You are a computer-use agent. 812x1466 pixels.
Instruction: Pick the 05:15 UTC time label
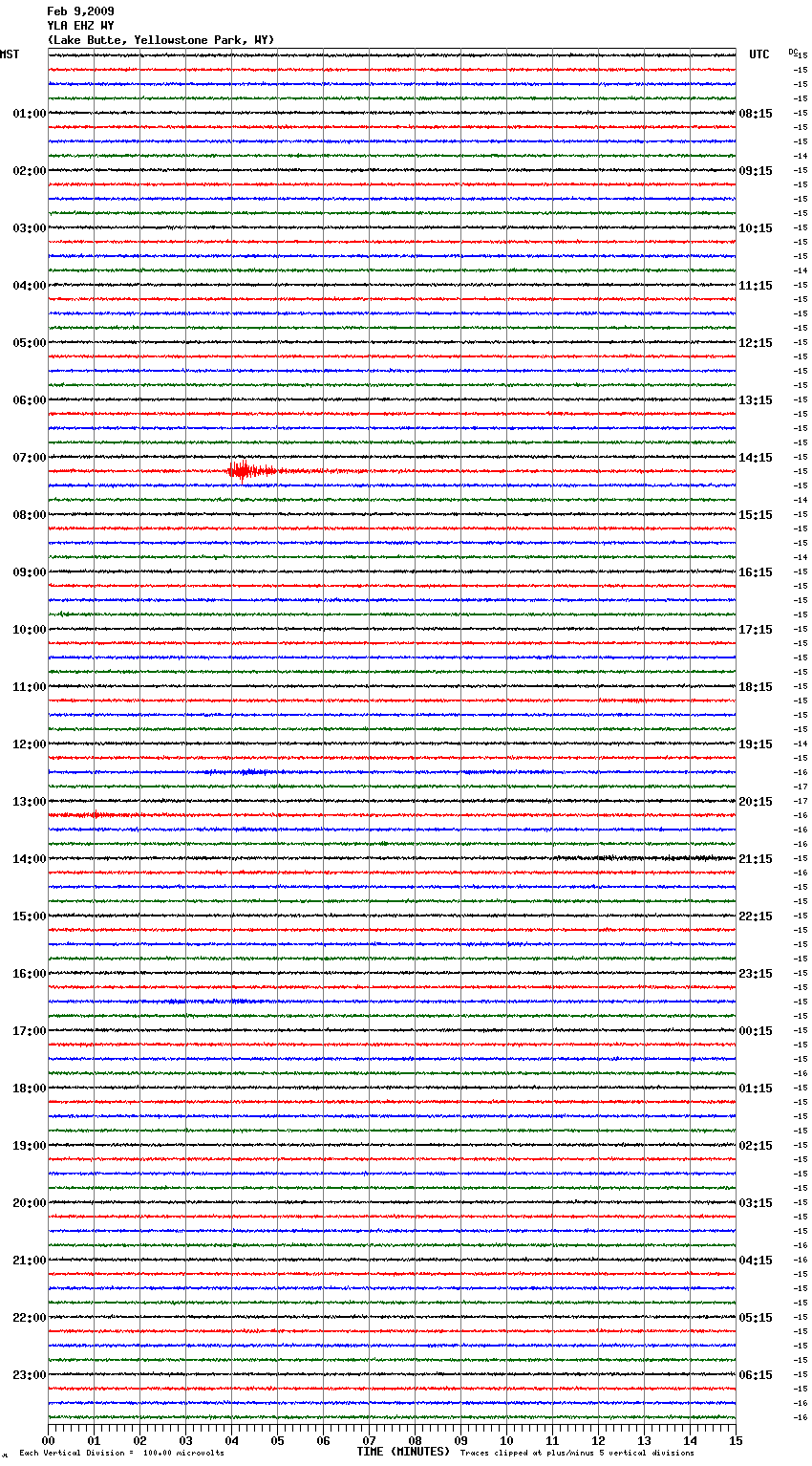tap(756, 1318)
